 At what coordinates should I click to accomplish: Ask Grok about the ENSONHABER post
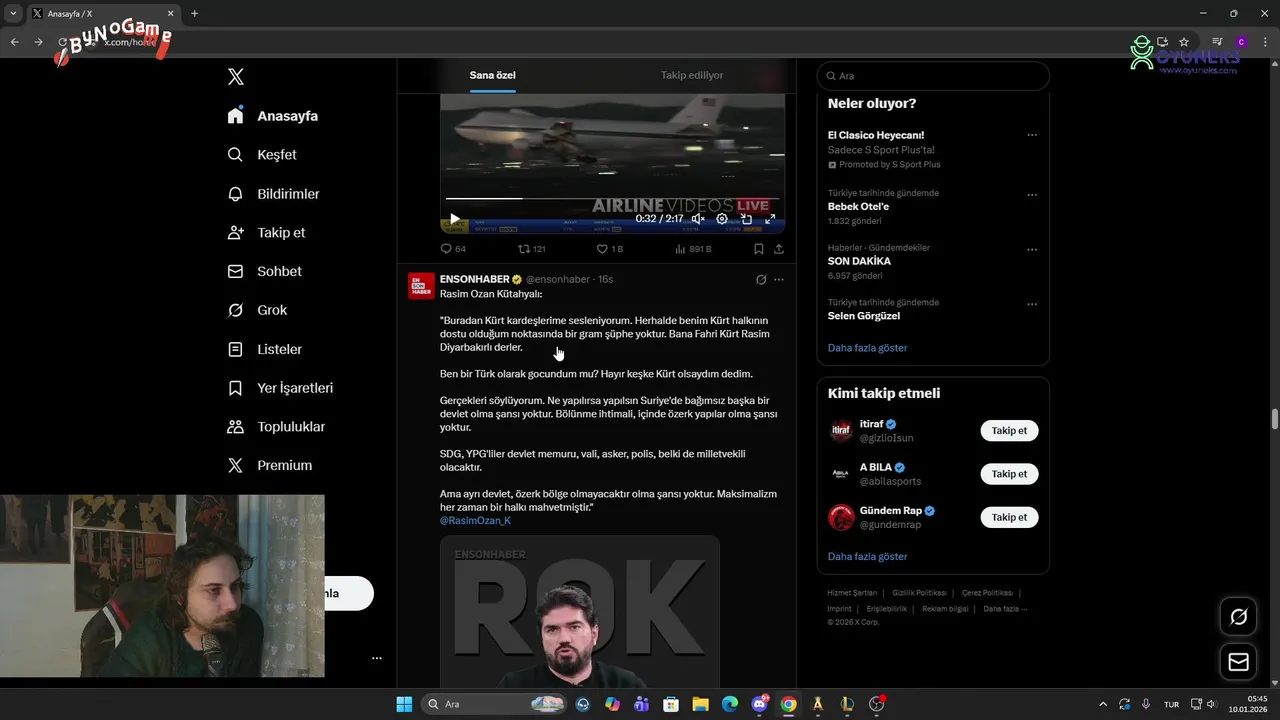pos(761,280)
